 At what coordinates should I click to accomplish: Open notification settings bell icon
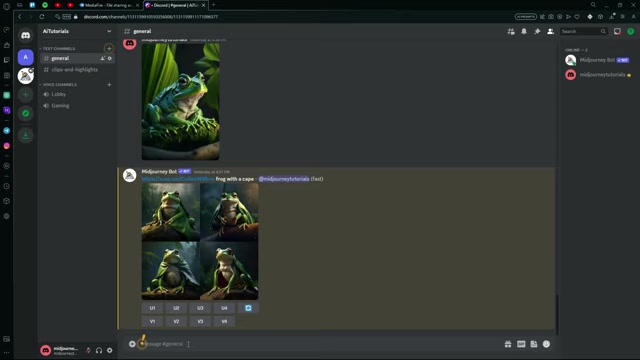tap(524, 31)
